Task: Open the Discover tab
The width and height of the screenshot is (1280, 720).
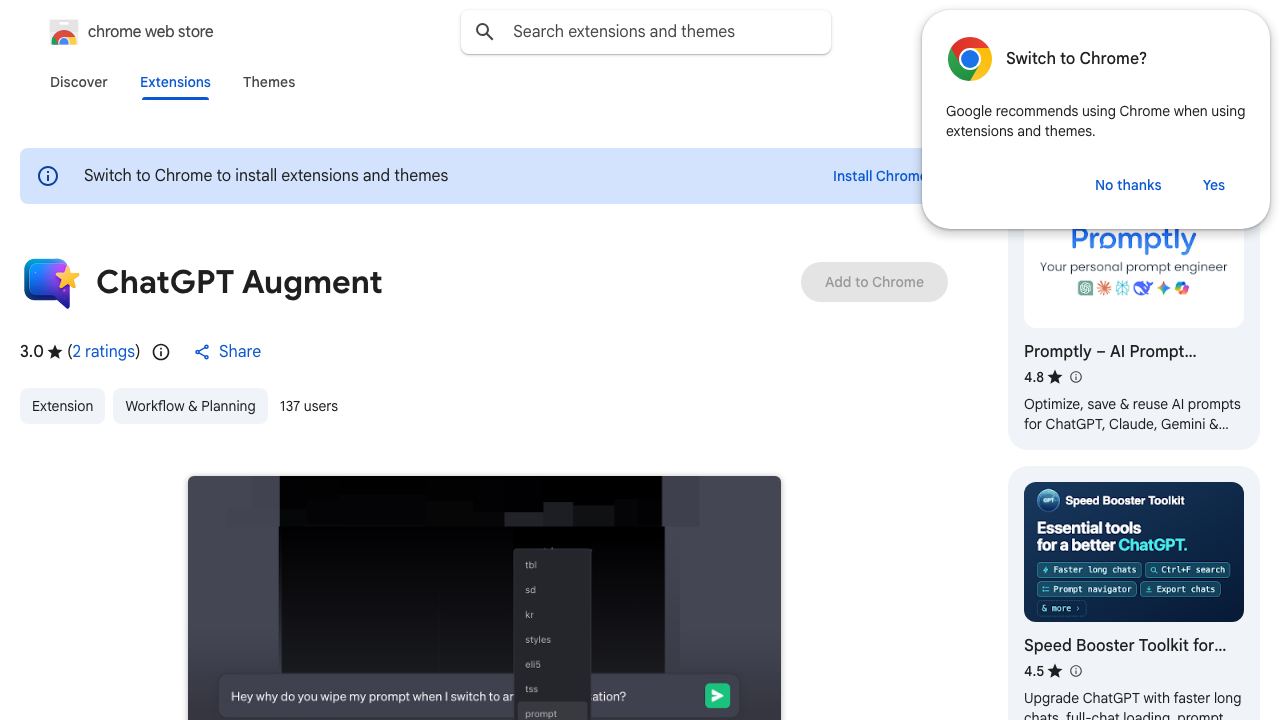Action: [79, 82]
